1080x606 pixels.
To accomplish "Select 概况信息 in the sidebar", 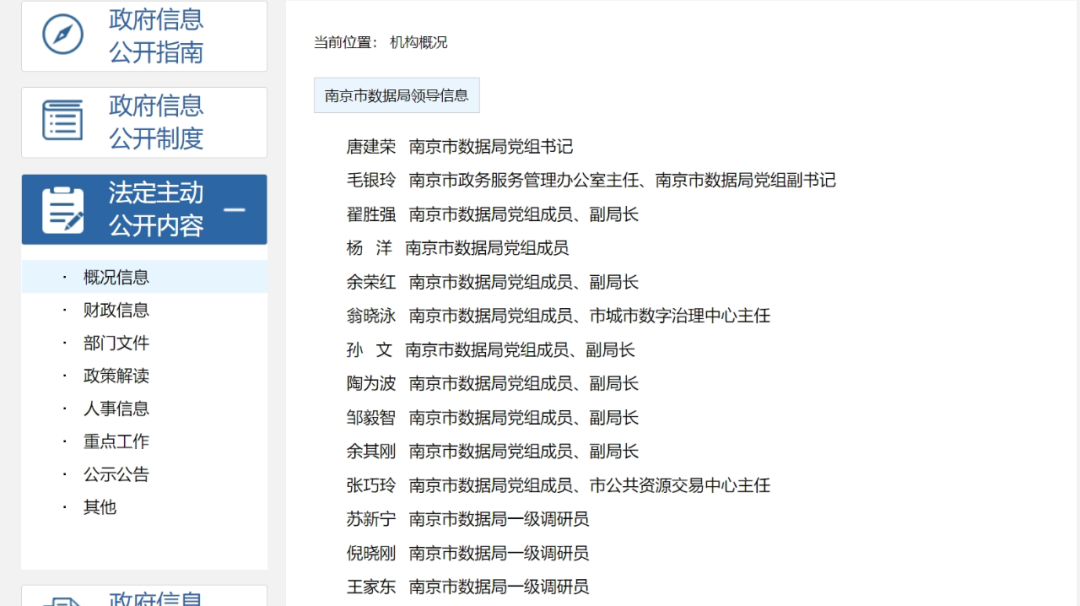I will (x=116, y=277).
